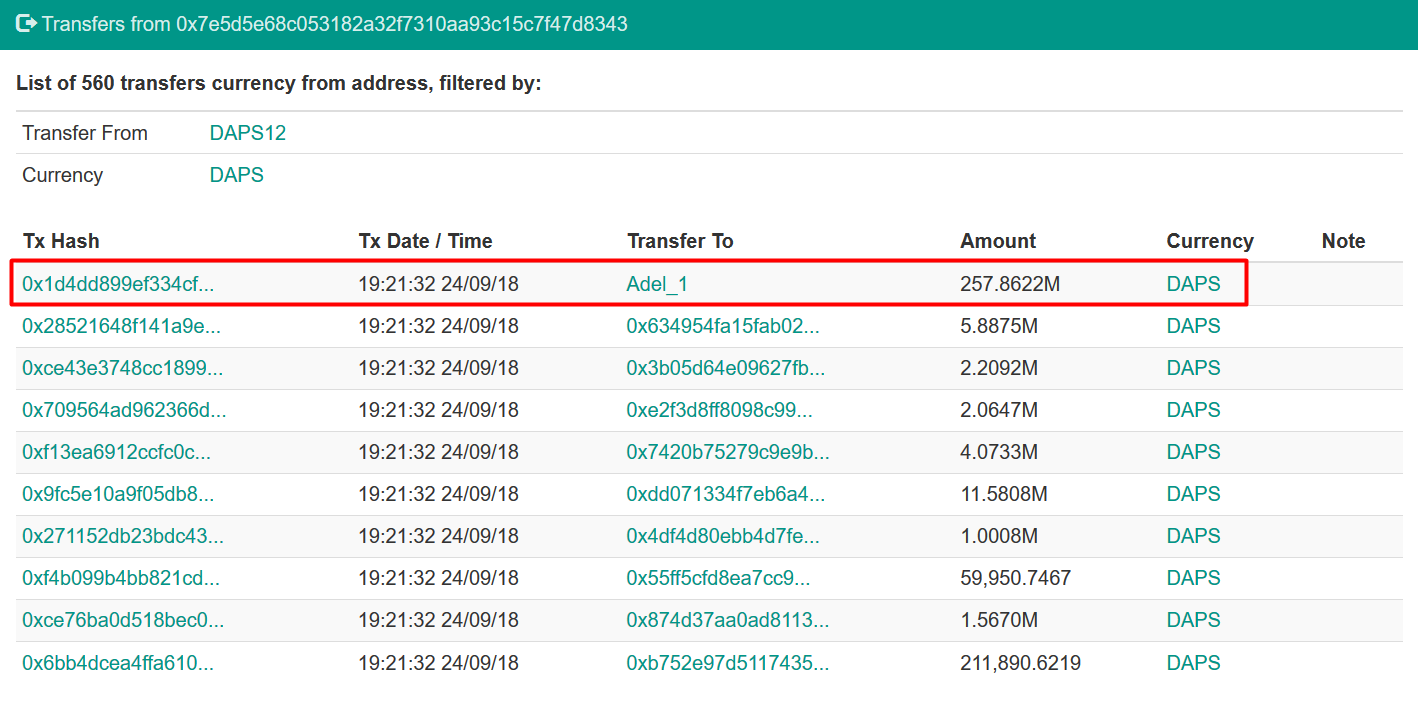Open transaction hash 0x709564ad962366d...
The width and height of the screenshot is (1418, 713).
pyautogui.click(x=124, y=410)
